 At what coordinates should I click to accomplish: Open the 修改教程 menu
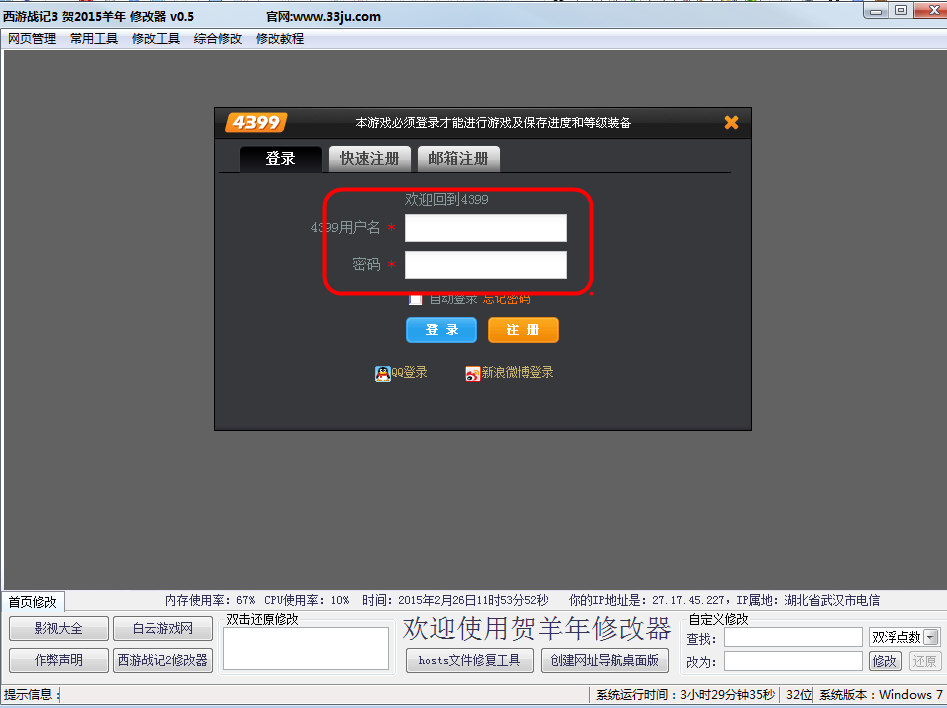[x=280, y=39]
